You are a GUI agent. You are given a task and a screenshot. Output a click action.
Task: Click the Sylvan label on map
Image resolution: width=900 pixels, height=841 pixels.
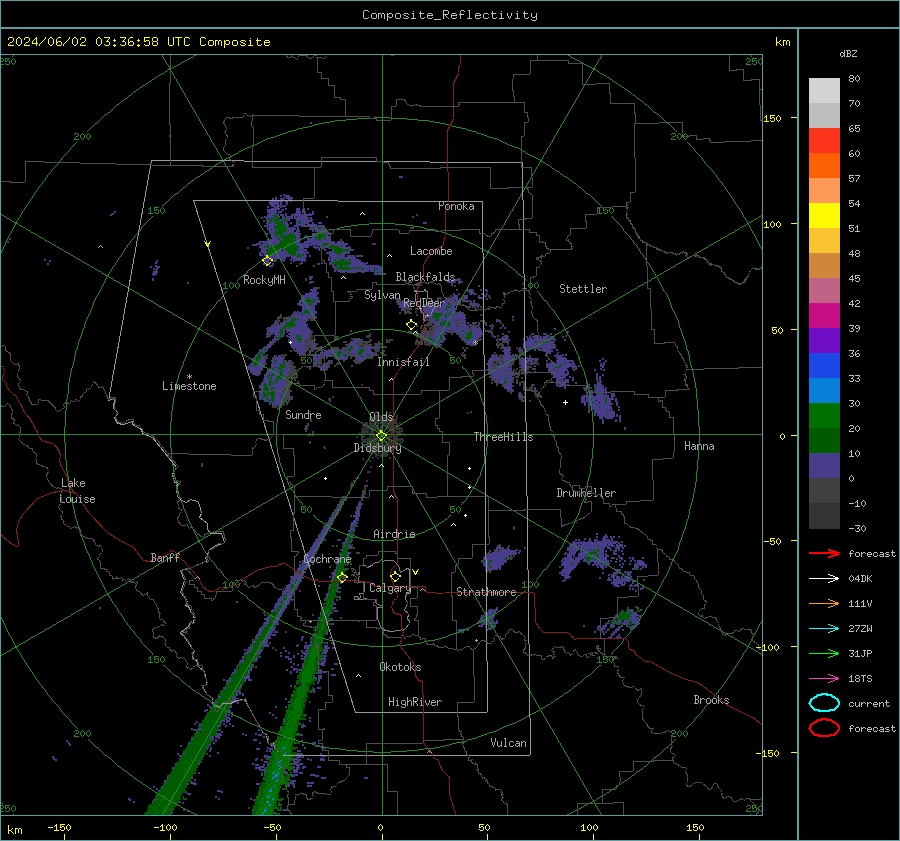[x=382, y=295]
